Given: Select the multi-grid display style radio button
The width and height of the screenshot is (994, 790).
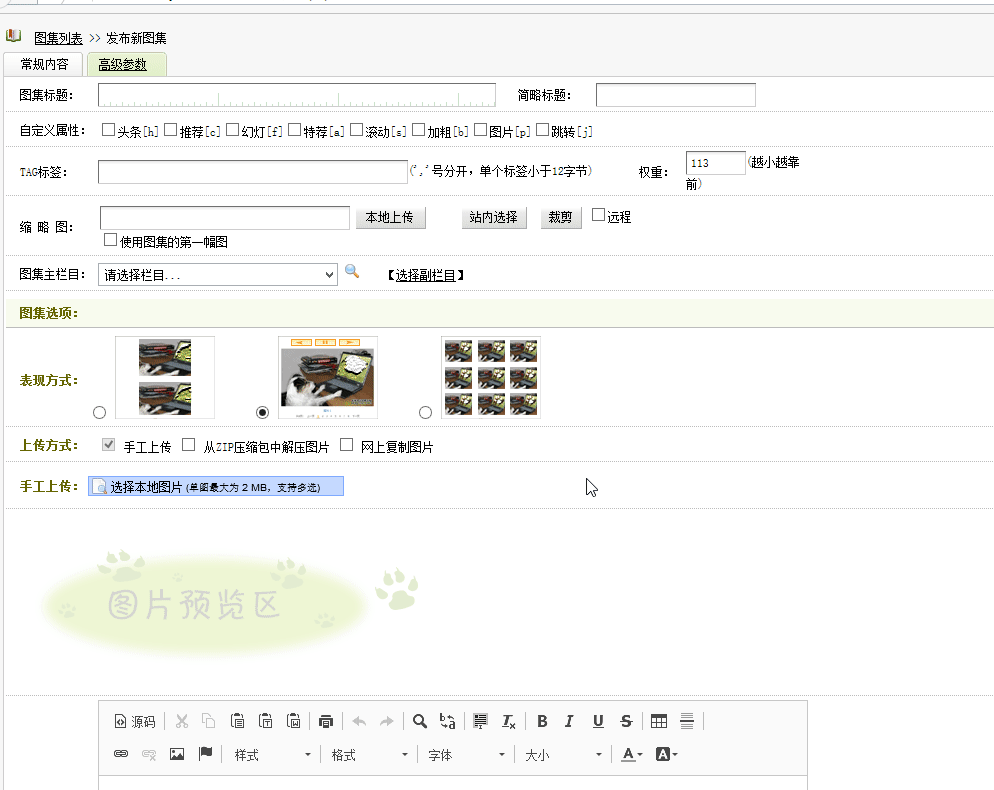Looking at the screenshot, I should tap(425, 411).
